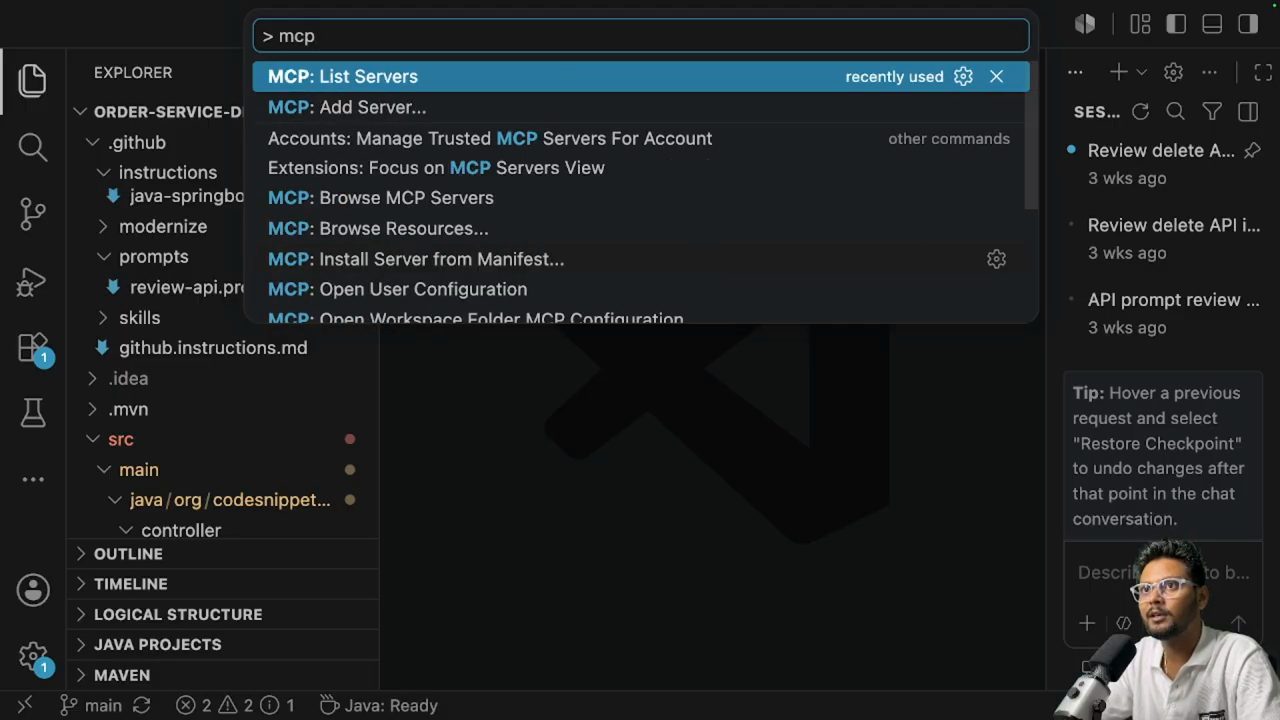Screen dimensions: 1280x720
Task: Filter the Sessions list
Action: pos(1212,112)
